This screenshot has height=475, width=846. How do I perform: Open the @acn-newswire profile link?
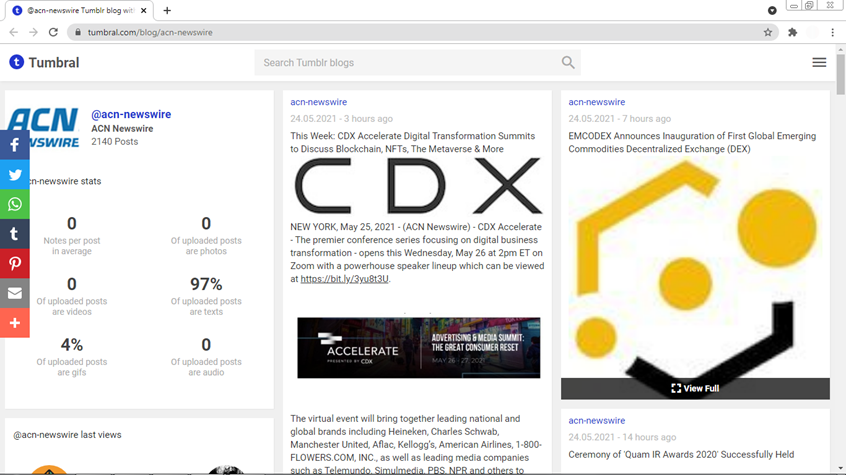pyautogui.click(x=131, y=114)
